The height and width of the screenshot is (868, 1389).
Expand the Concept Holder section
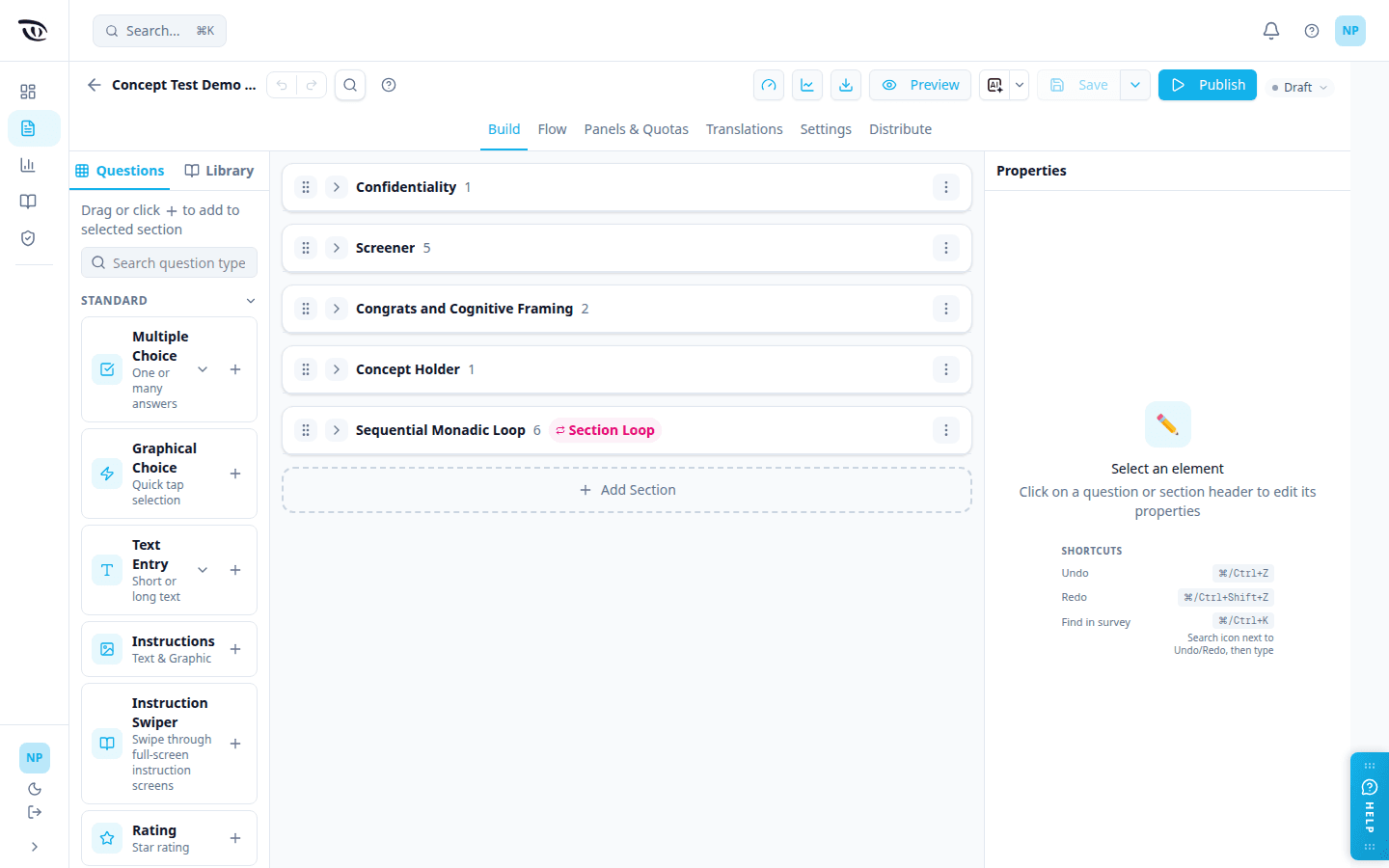337,369
